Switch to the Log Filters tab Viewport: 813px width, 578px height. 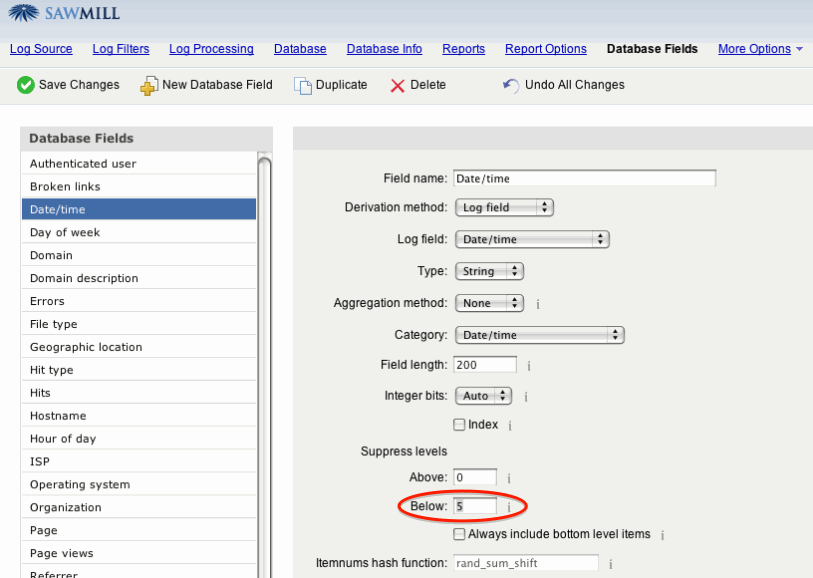(x=121, y=49)
